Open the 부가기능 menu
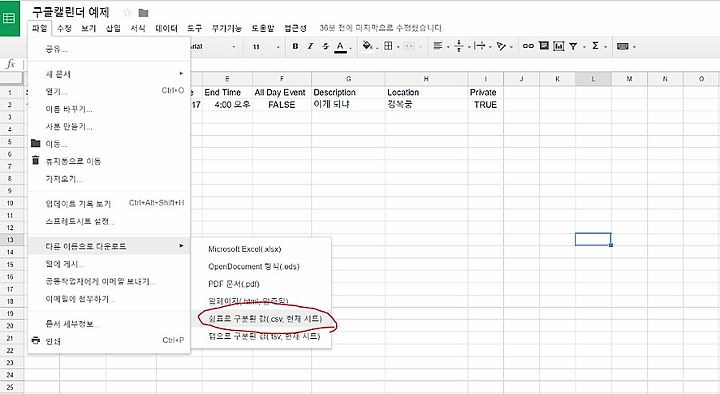 226,28
